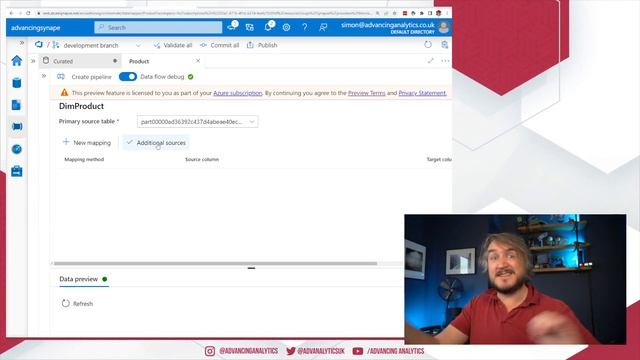This screenshot has width=640, height=360.
Task: Close the Product tab
Action: point(198,61)
